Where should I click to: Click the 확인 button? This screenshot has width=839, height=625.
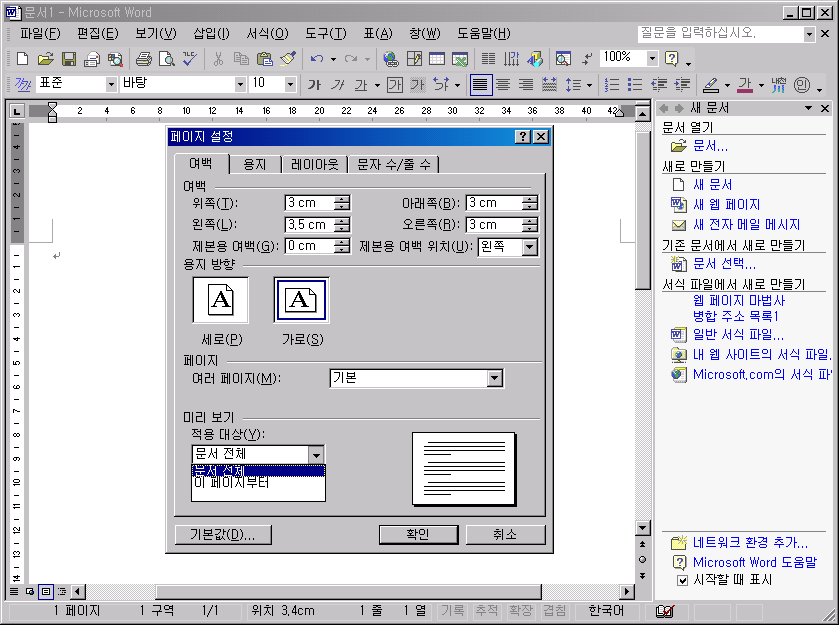point(418,534)
